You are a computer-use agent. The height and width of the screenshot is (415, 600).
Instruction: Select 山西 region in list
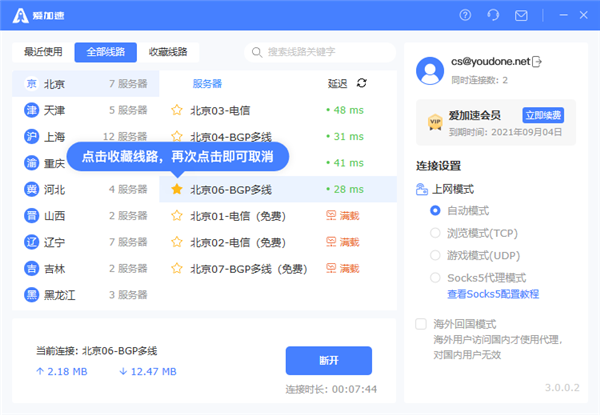point(86,216)
